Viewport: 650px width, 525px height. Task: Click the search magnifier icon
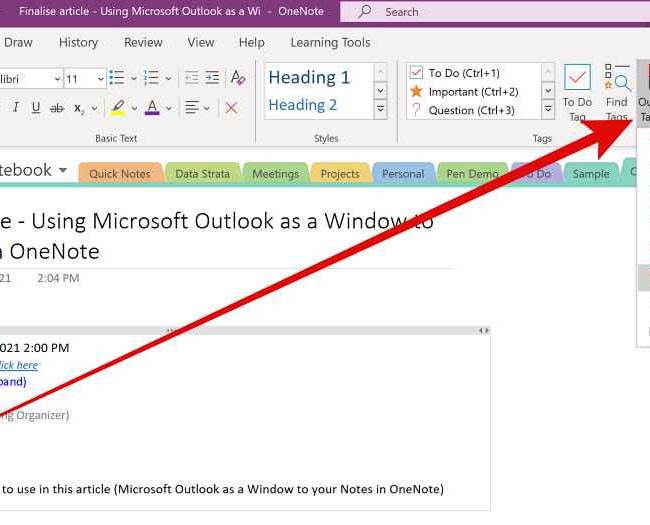(365, 11)
